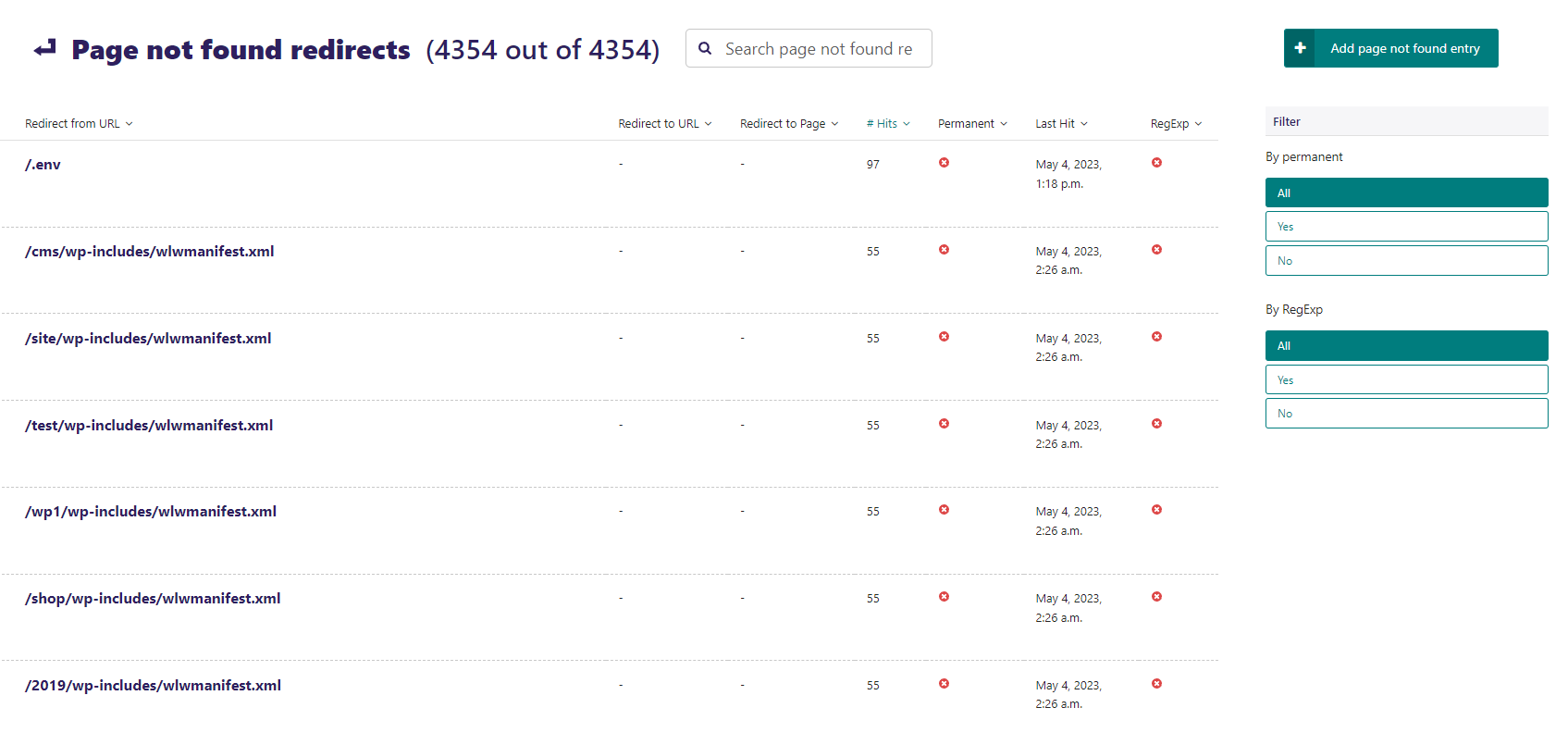Select Yes under the By RegExp filter
The height and width of the screenshot is (745, 1568).
[1406, 380]
